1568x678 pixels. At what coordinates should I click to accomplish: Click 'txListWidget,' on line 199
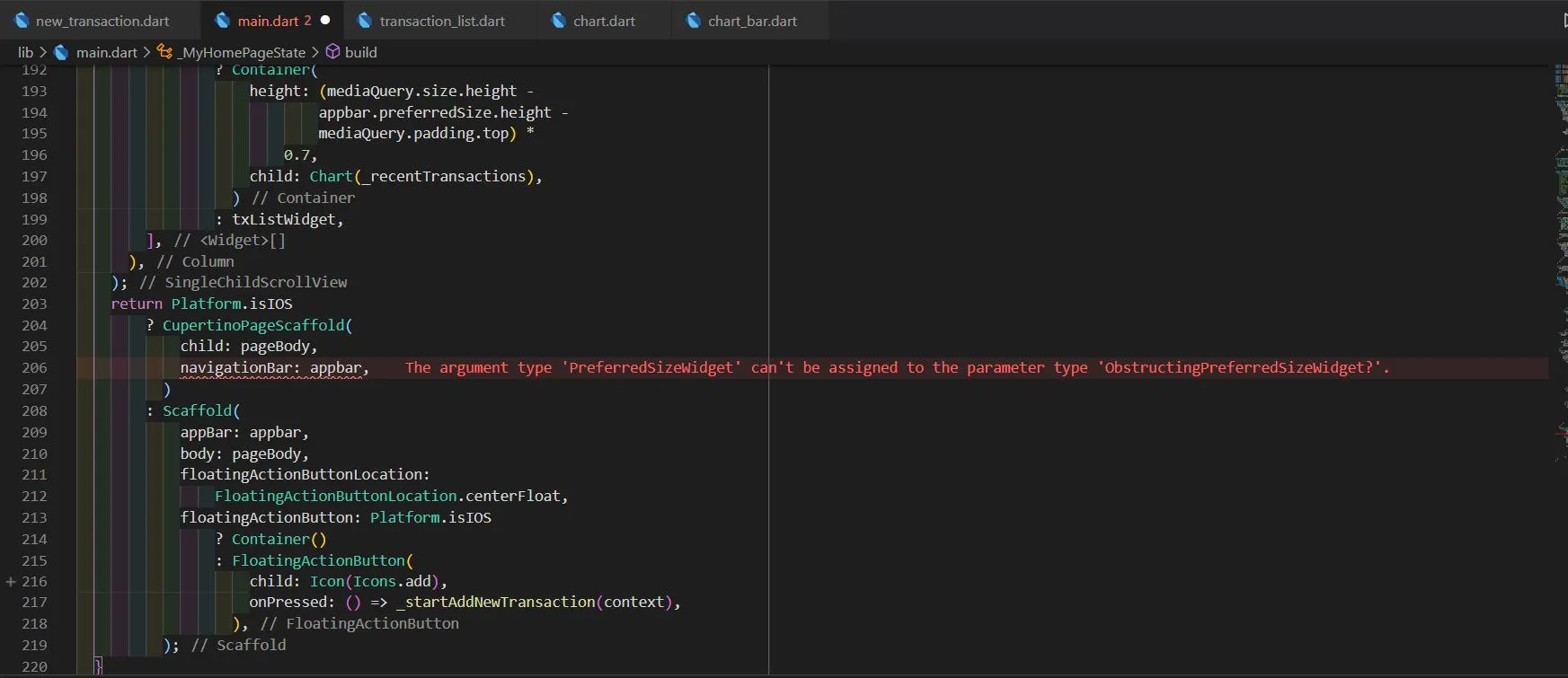point(288,219)
